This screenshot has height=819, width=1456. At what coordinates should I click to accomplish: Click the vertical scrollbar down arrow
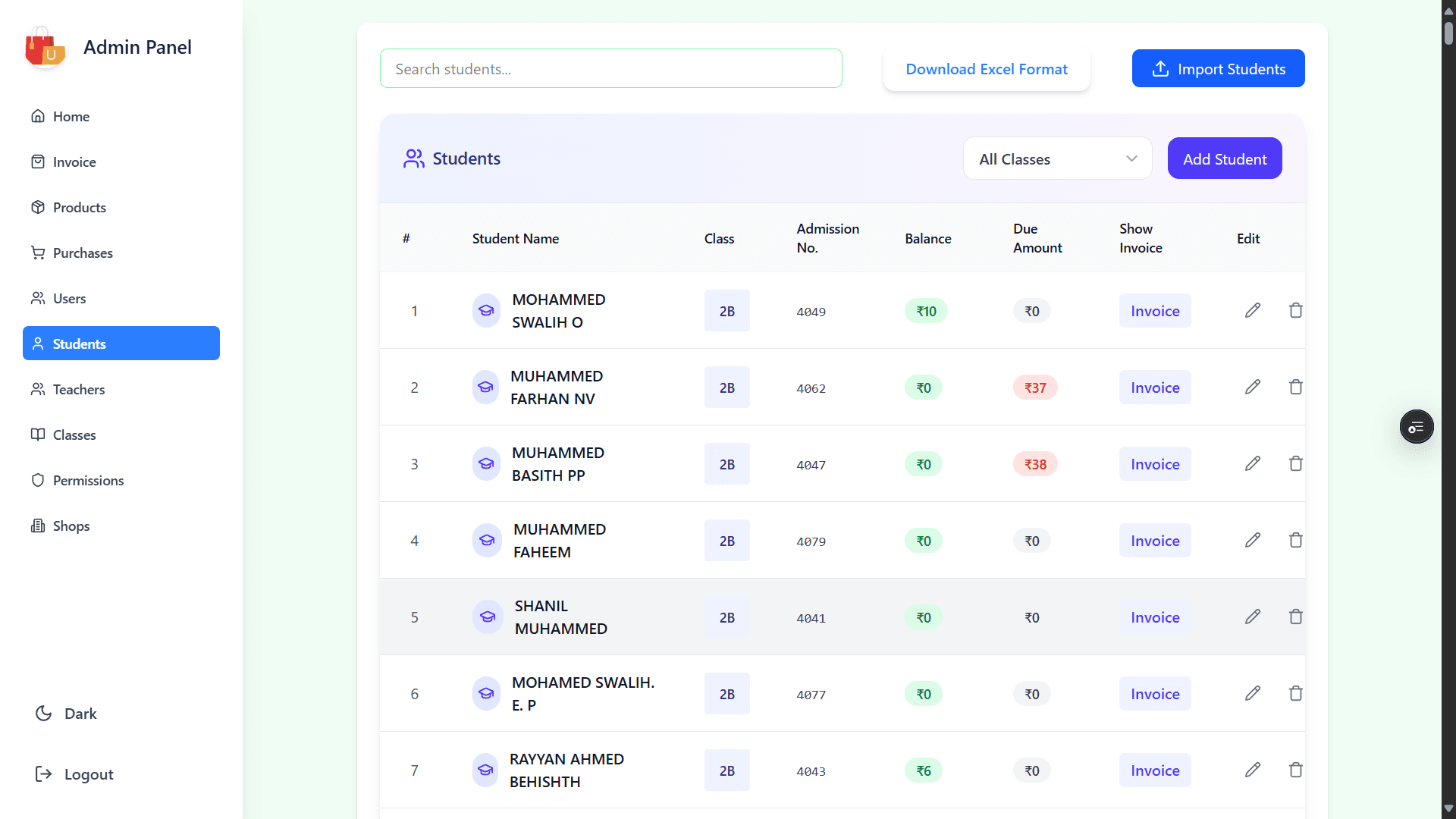1448,808
